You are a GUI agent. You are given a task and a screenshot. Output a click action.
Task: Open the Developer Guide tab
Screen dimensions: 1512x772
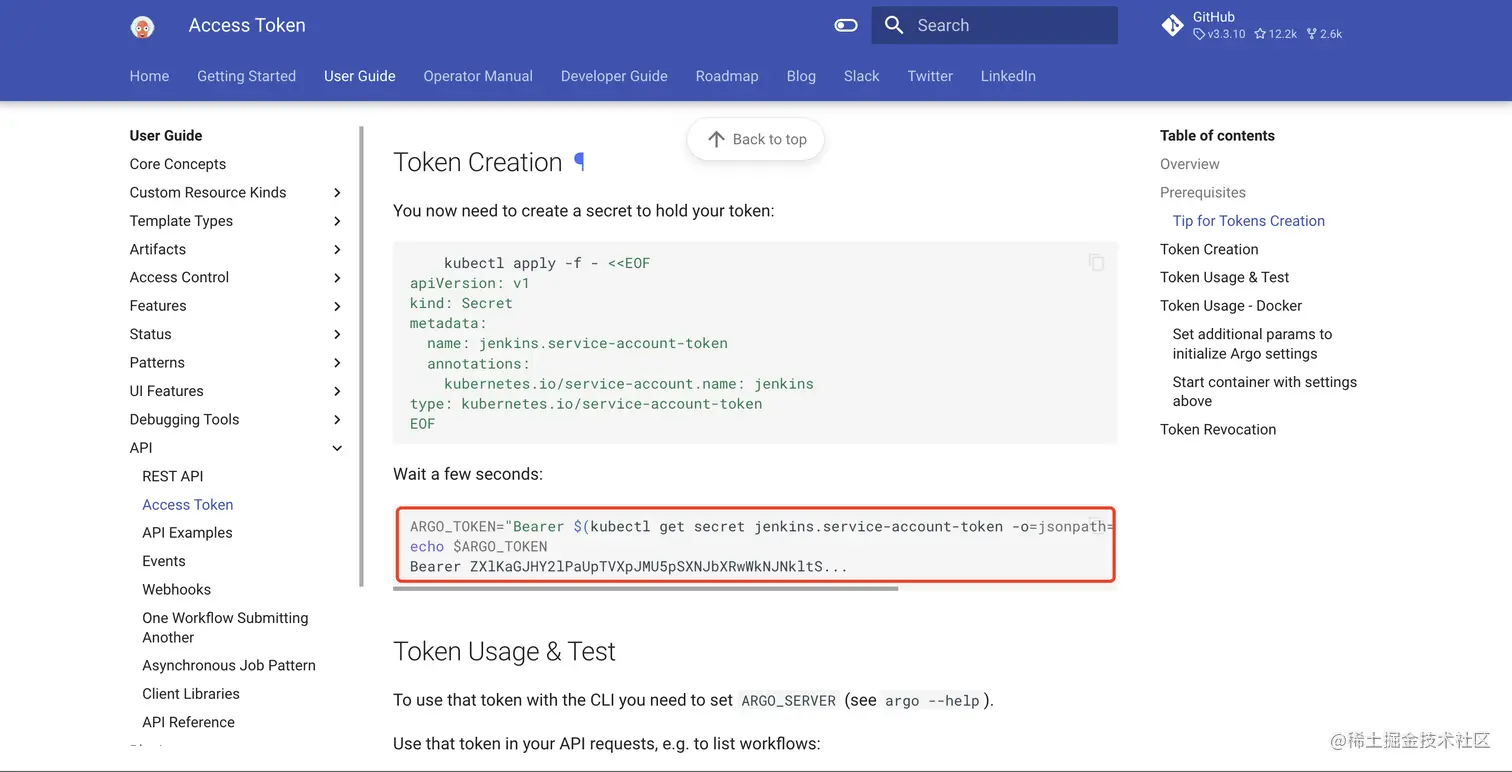[x=614, y=76]
